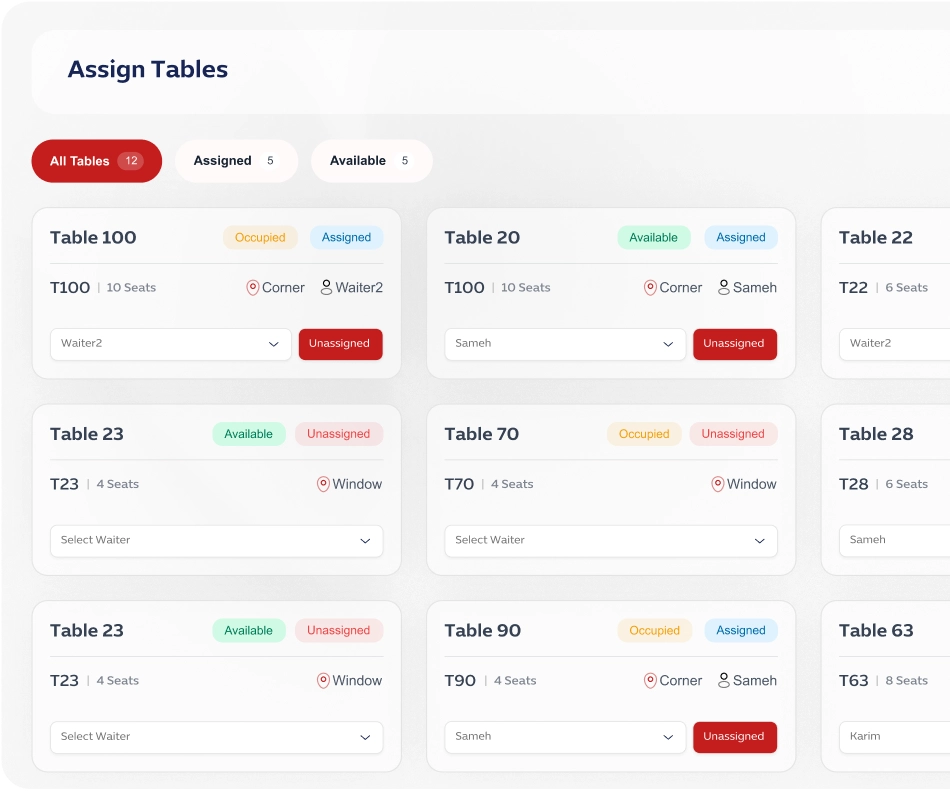Viewport: 950px width, 791px height.
Task: Click the pink Unassigned badge on Table 70
Action: (732, 434)
